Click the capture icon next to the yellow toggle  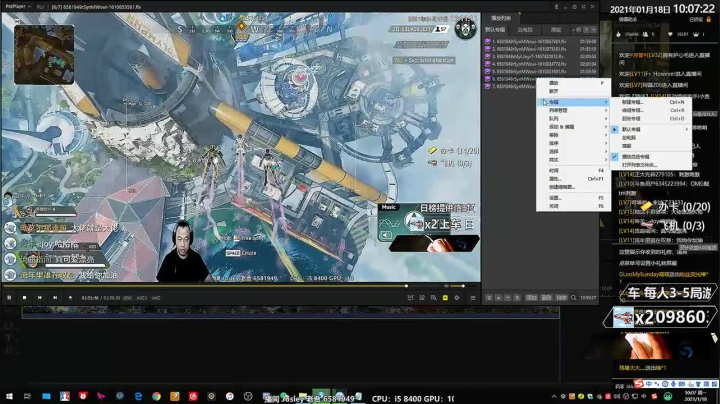(433, 298)
